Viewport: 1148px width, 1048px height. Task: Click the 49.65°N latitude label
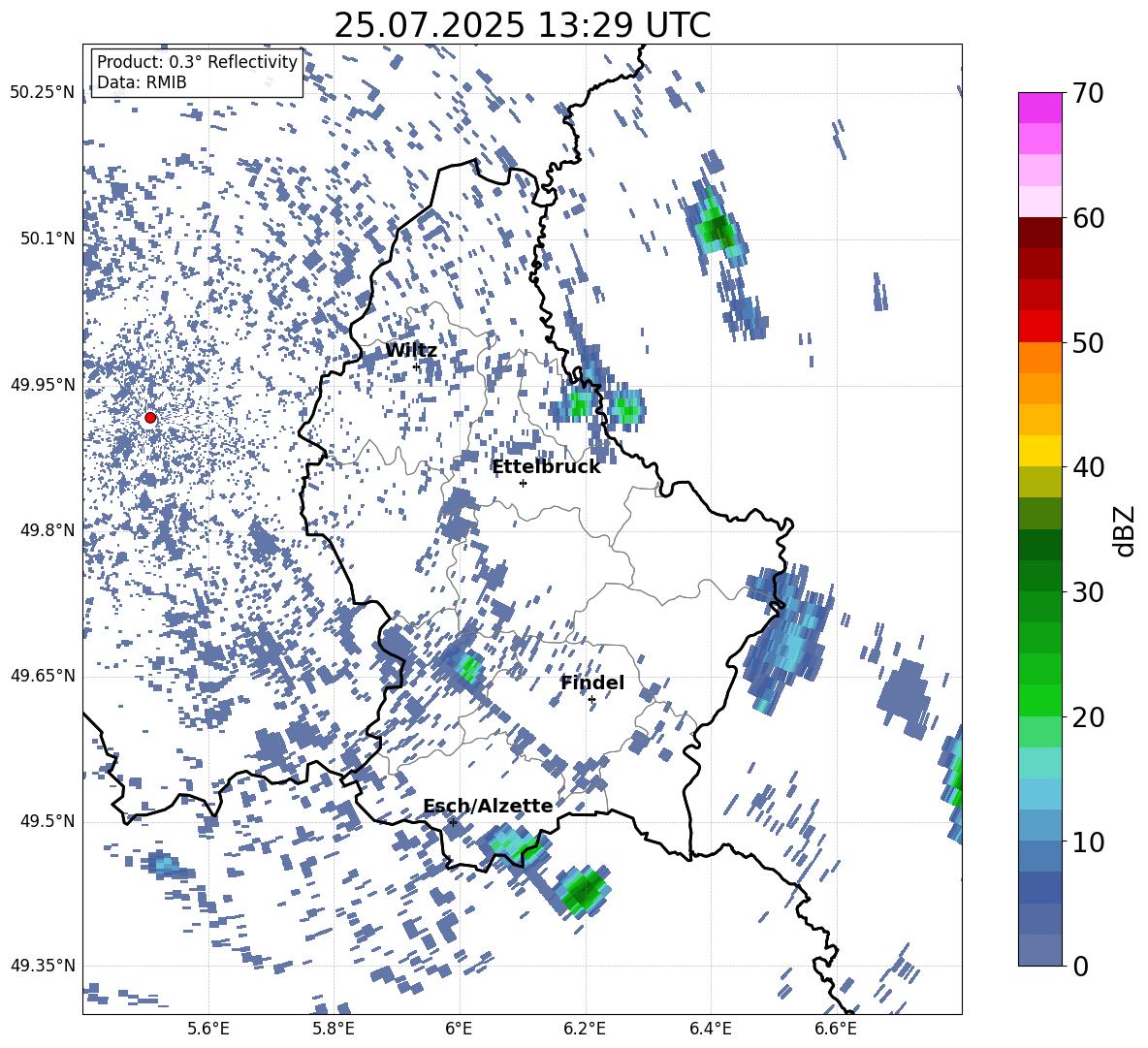coord(43,676)
